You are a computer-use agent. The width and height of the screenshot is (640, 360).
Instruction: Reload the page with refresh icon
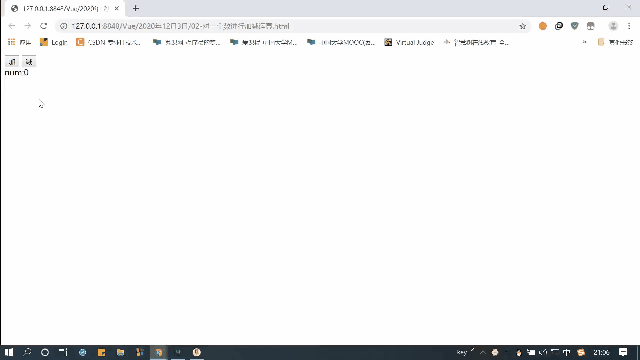click(44, 26)
